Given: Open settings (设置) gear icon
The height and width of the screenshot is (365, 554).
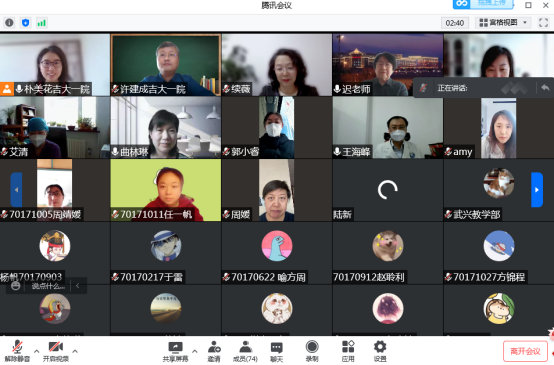Looking at the screenshot, I should point(380,352).
